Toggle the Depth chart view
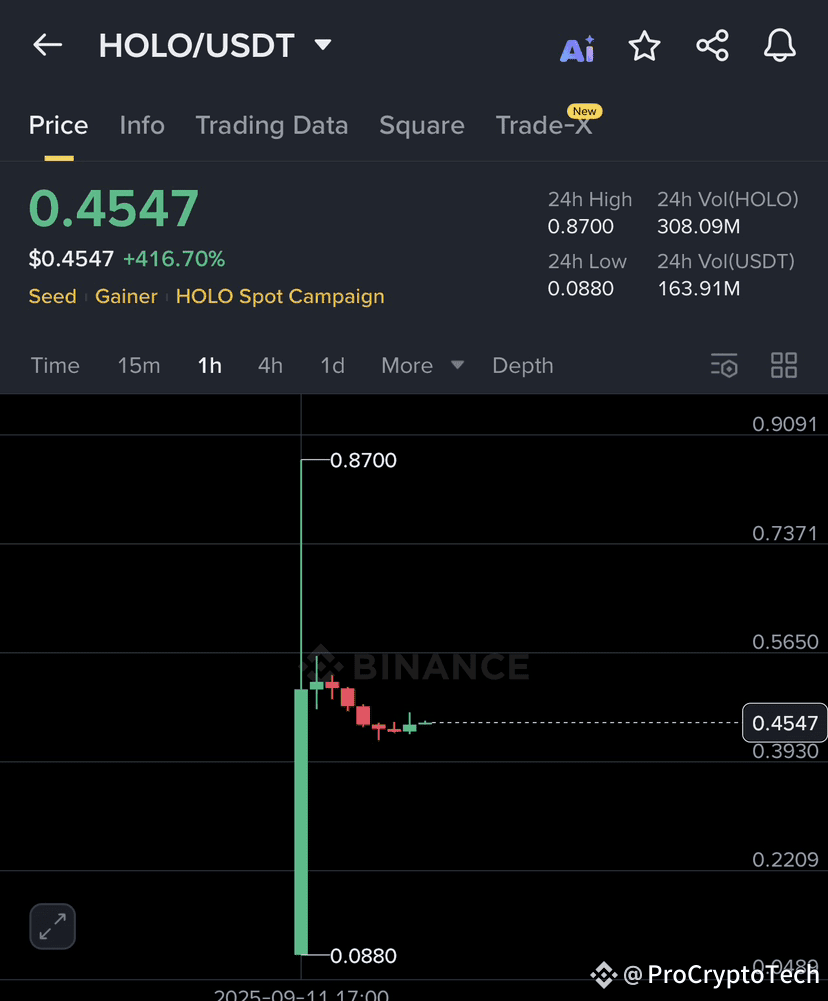 point(522,365)
